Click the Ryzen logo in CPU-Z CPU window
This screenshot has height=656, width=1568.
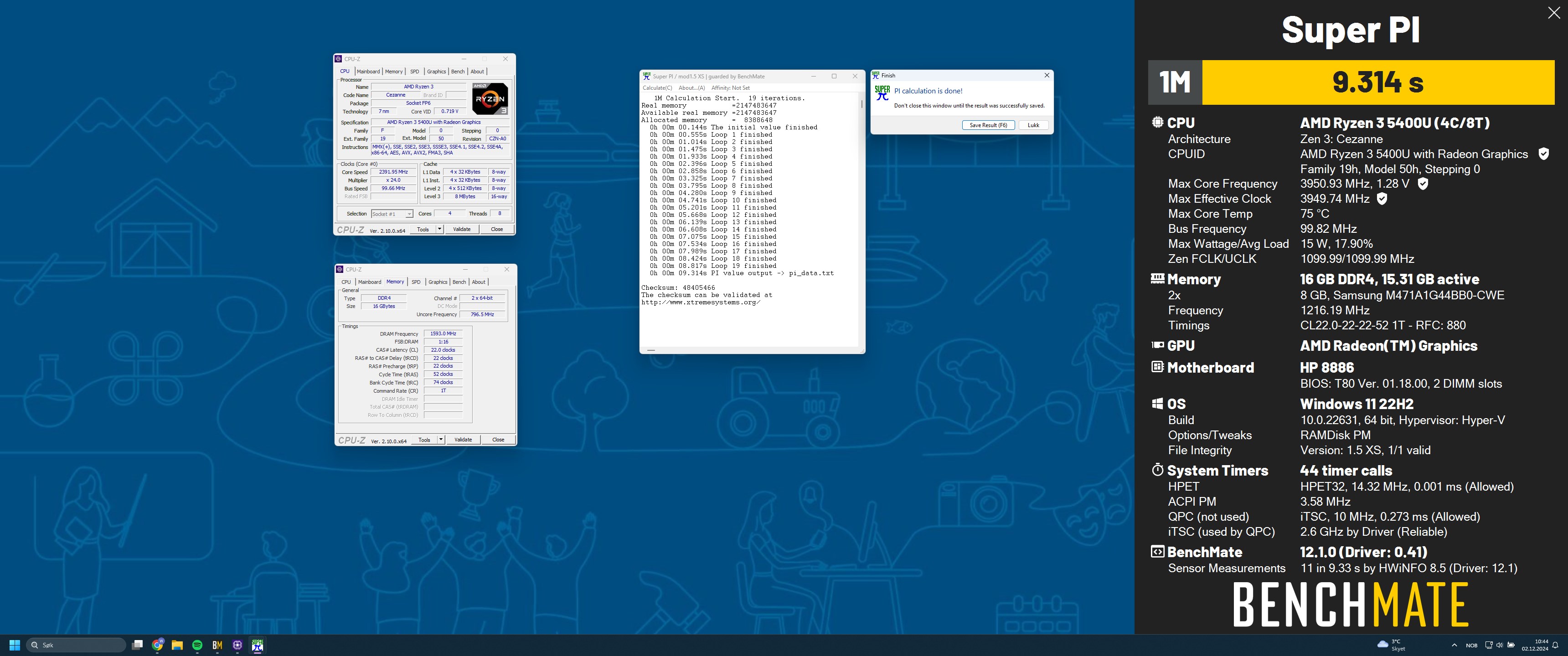point(490,98)
